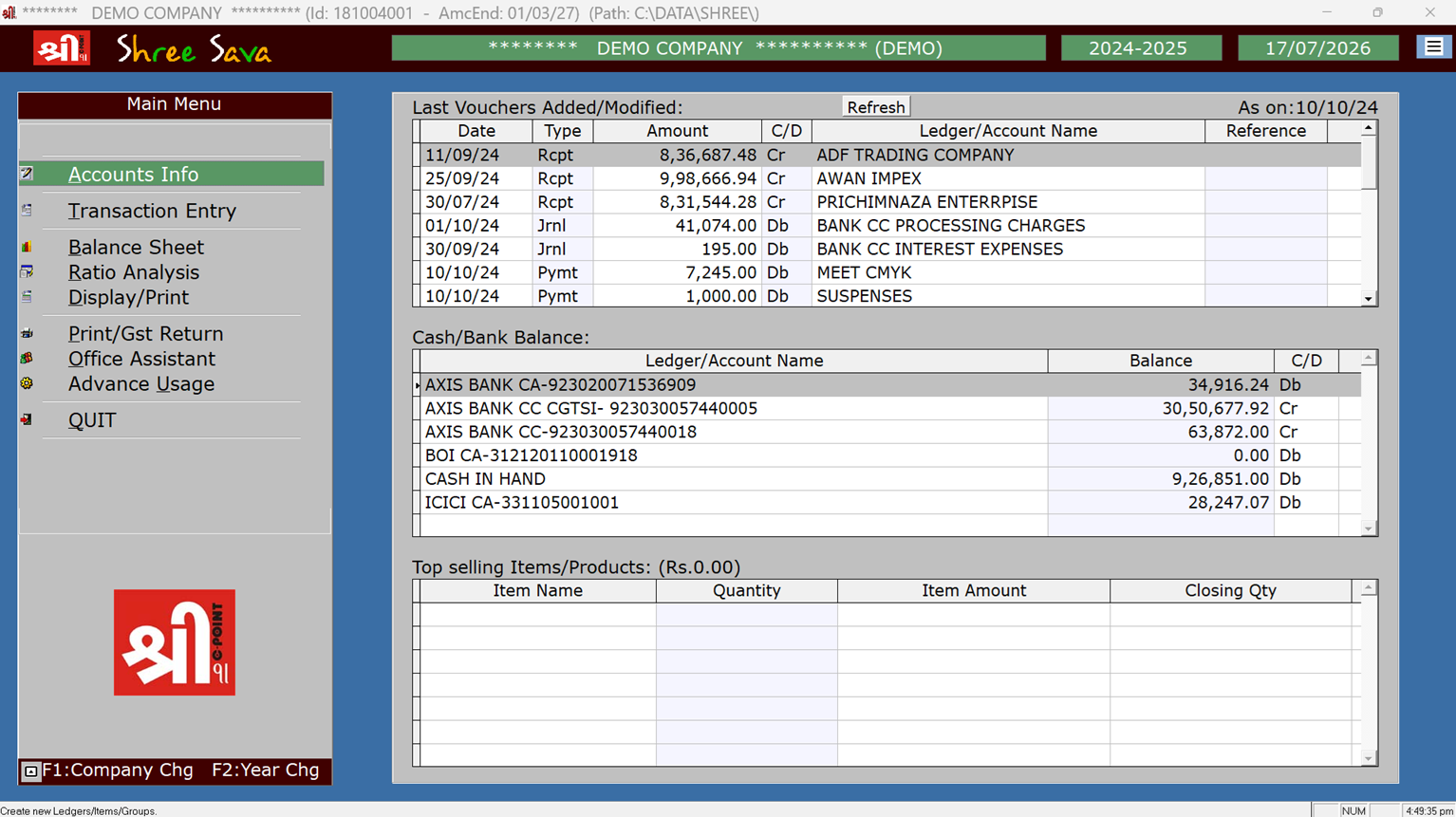The image size is (1456, 817).
Task: Click the Amount column header in vouchers
Action: click(x=677, y=131)
